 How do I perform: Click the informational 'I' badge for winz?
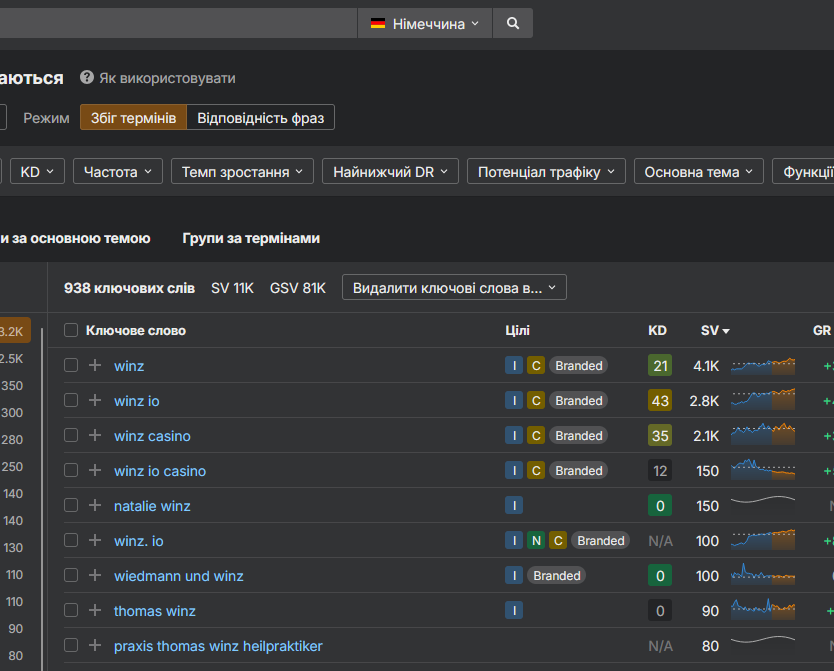pyautogui.click(x=514, y=366)
